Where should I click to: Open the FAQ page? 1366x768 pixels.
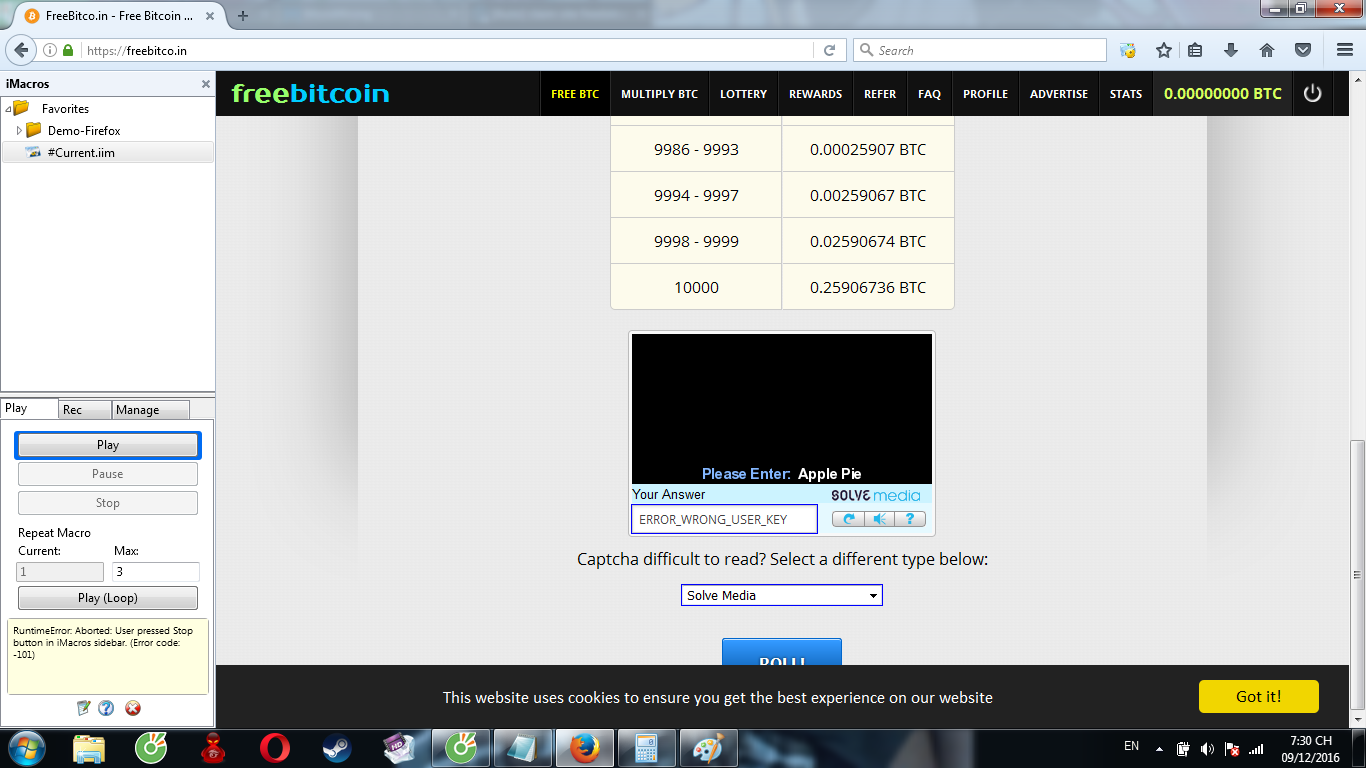point(930,94)
